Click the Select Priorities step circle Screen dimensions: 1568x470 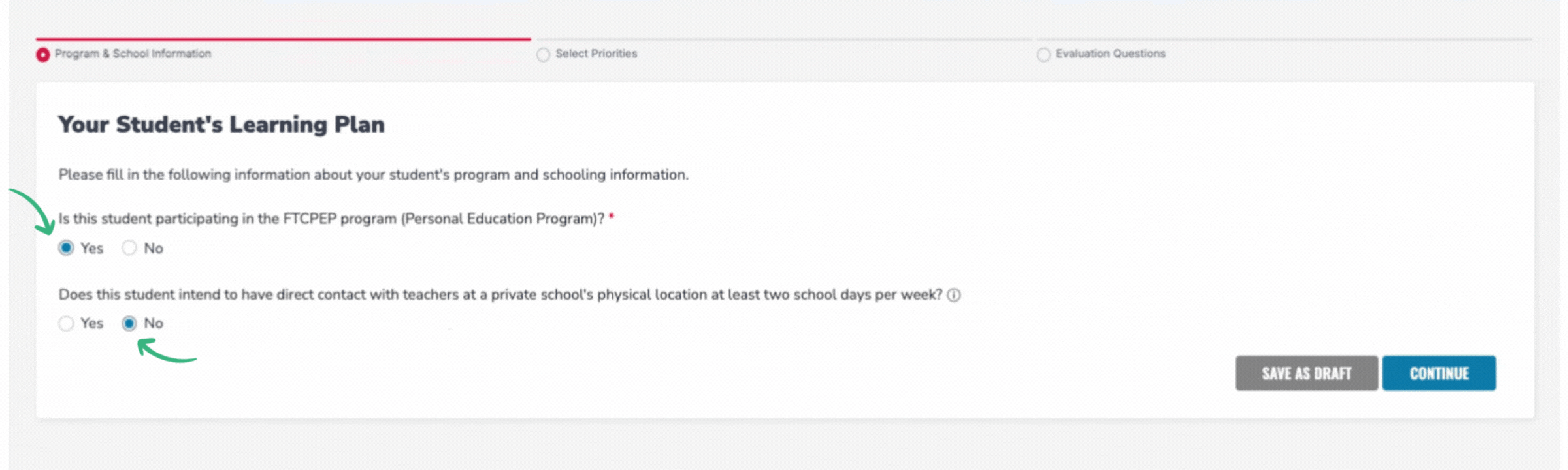(x=543, y=55)
